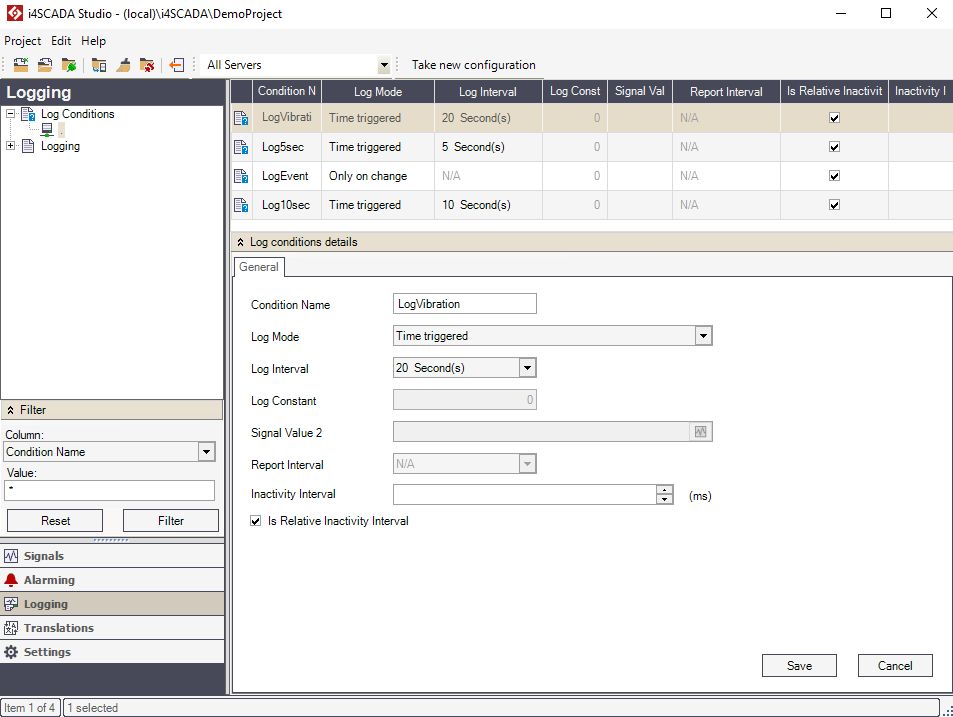Select the General tab
Viewport: 953px width, 717px height.
[x=258, y=267]
